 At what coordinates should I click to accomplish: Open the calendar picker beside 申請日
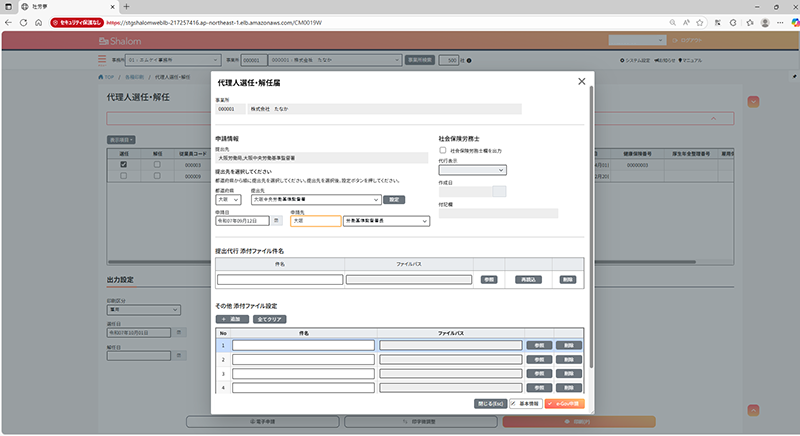coord(278,221)
